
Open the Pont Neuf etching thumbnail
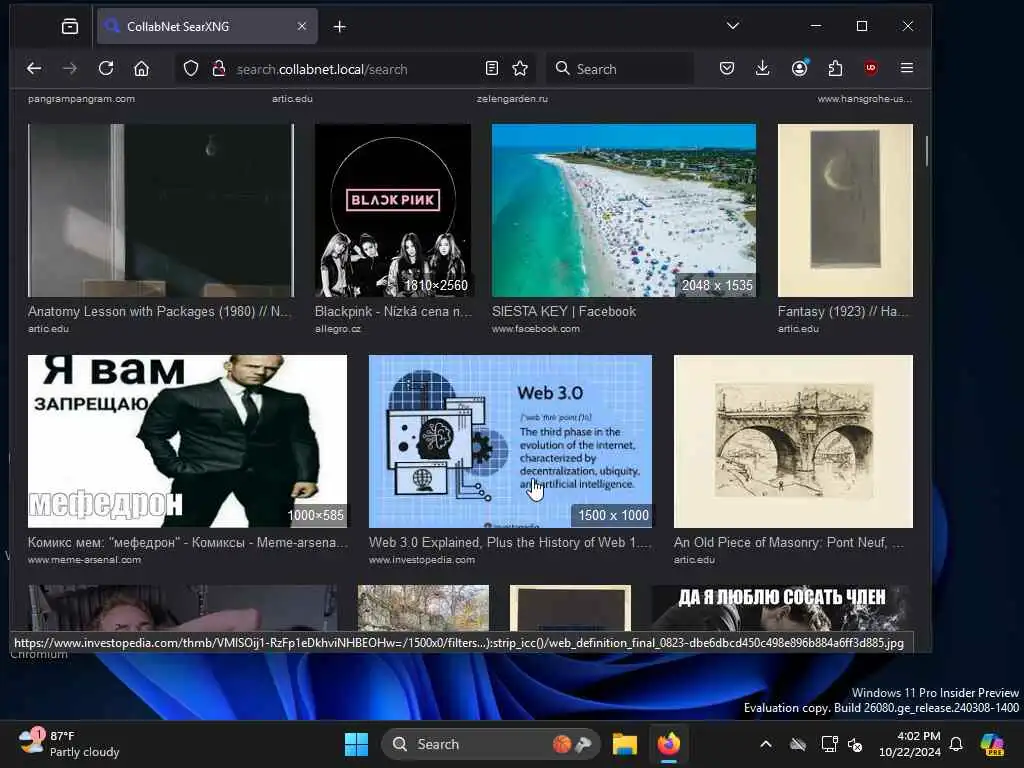793,441
